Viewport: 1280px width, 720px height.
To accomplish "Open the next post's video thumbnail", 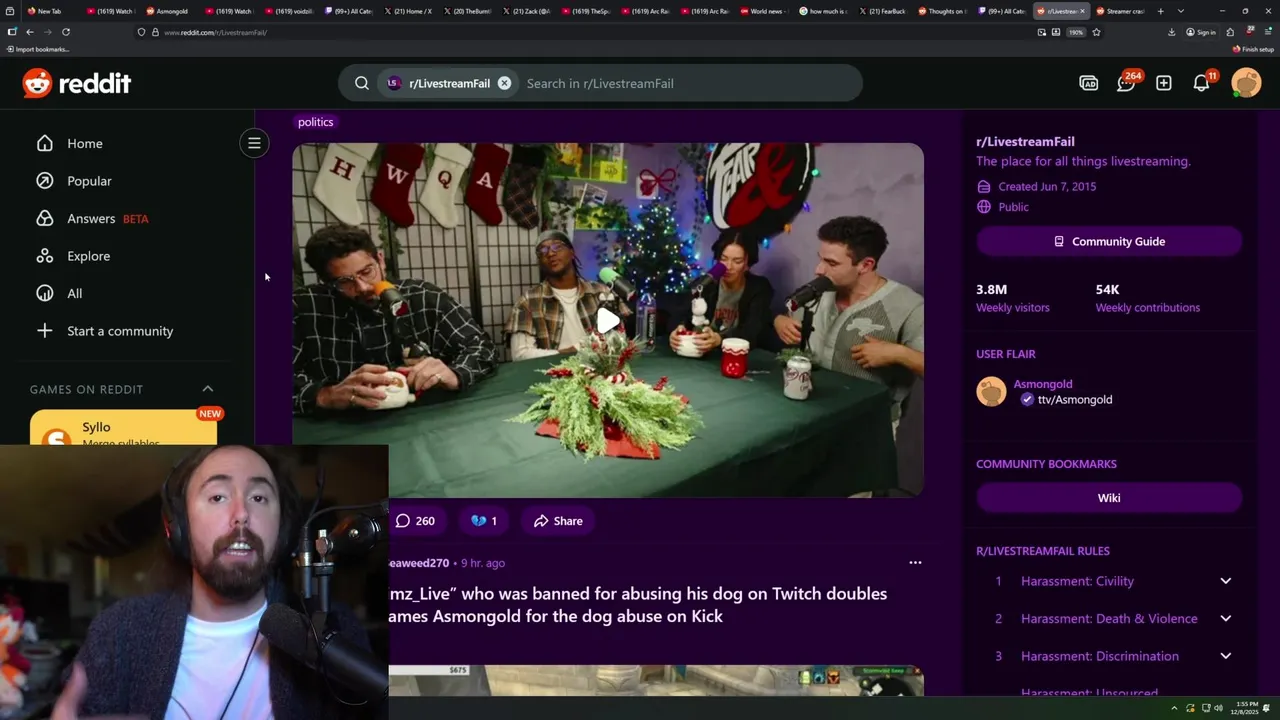I will (x=656, y=681).
